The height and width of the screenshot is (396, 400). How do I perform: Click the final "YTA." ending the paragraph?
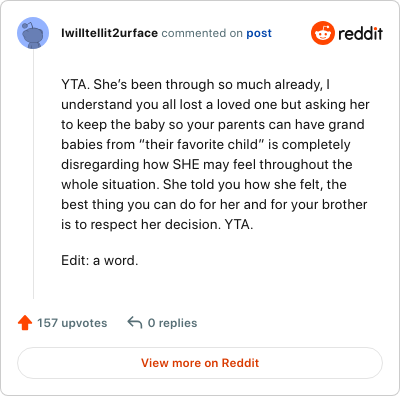point(239,224)
